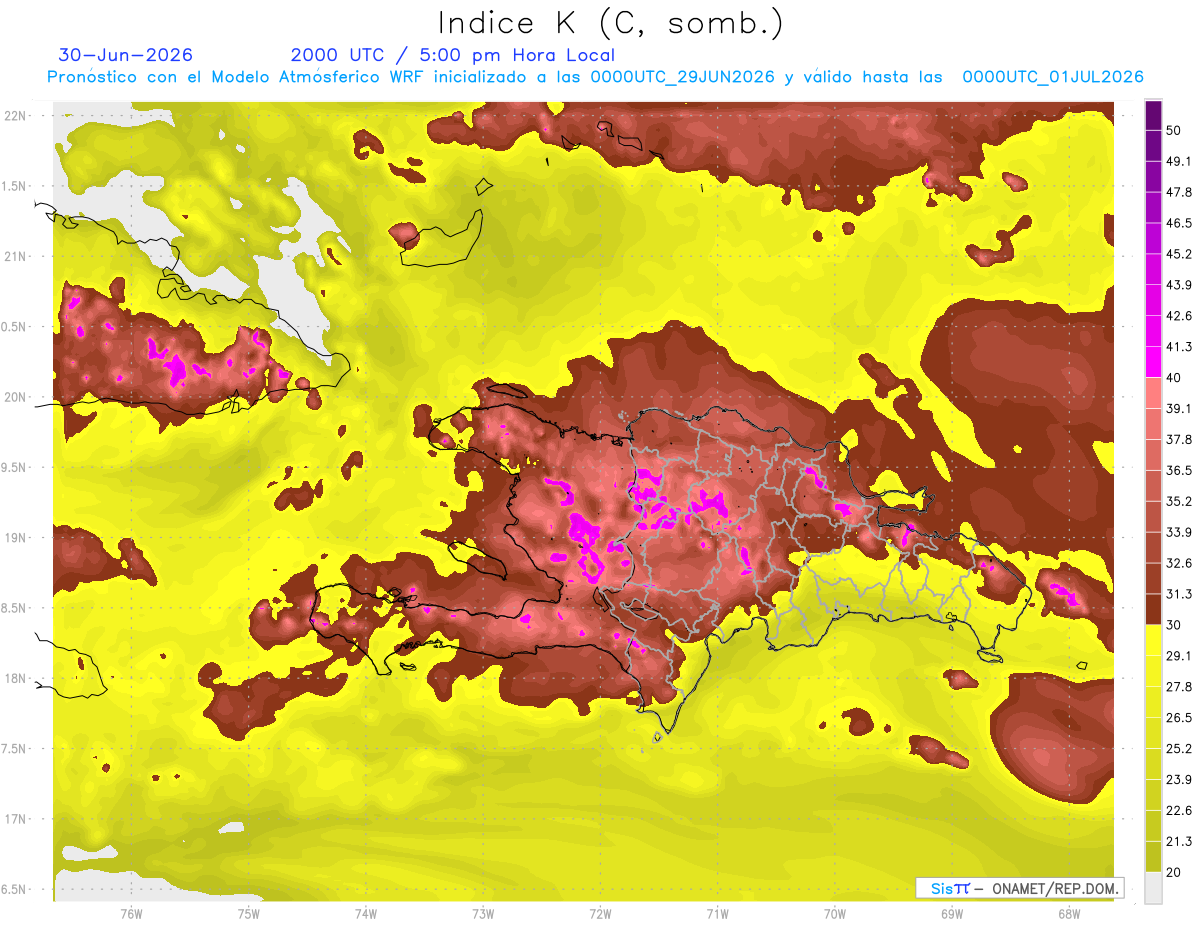Image resolution: width=1200 pixels, height=927 pixels.
Task: Click the "75W" longitude label
Action: 249,914
